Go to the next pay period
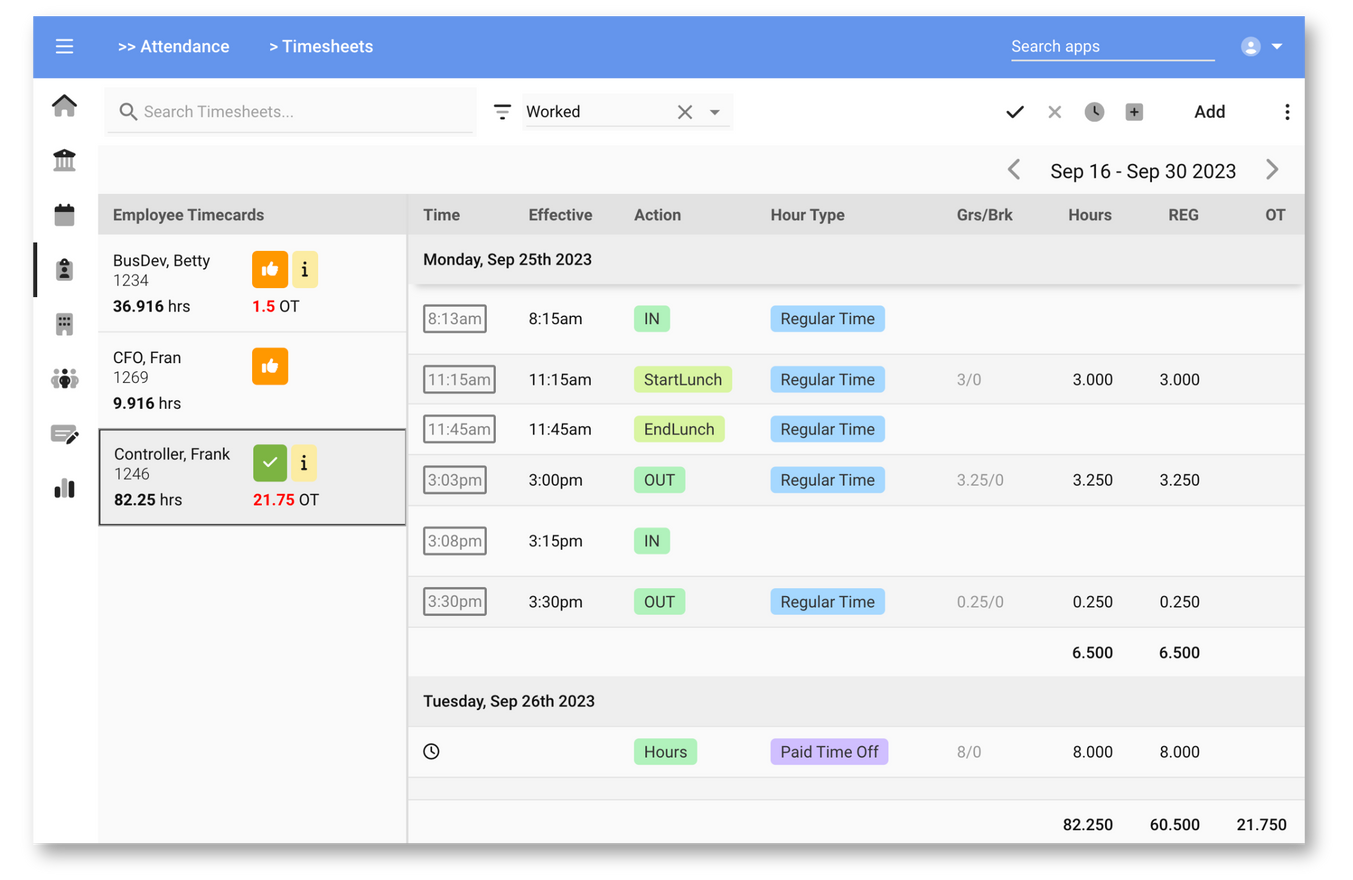1353x880 pixels. pyautogui.click(x=1272, y=170)
